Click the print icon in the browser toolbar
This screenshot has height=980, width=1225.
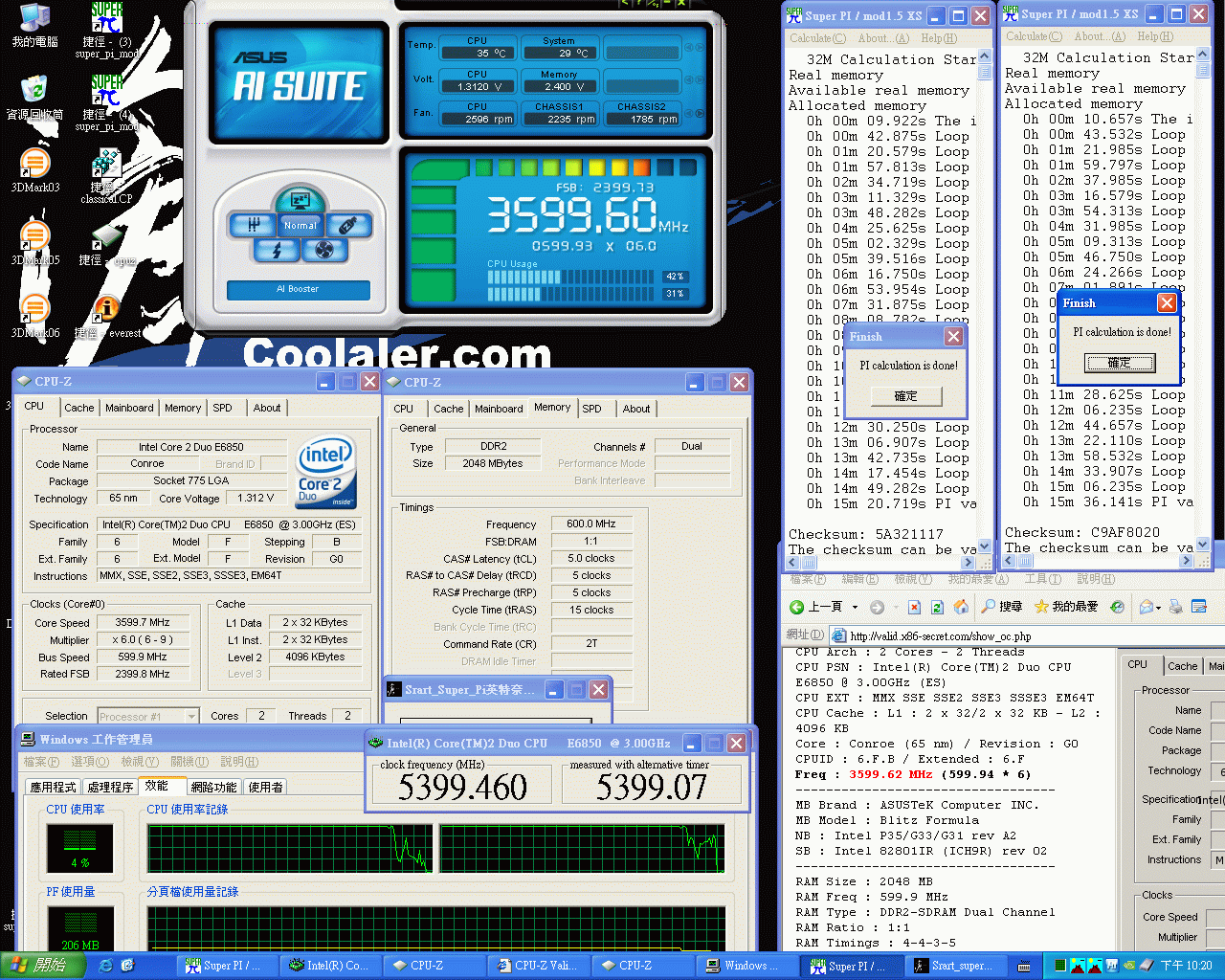click(x=1175, y=607)
